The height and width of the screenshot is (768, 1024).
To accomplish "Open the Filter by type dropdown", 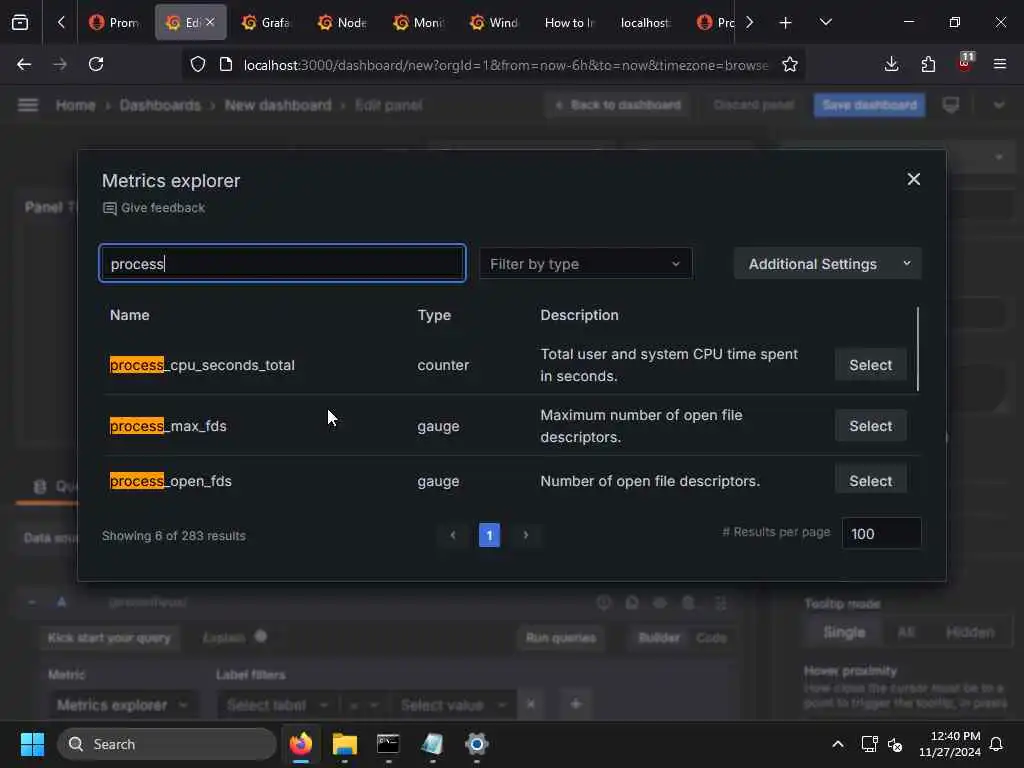I will [585, 264].
